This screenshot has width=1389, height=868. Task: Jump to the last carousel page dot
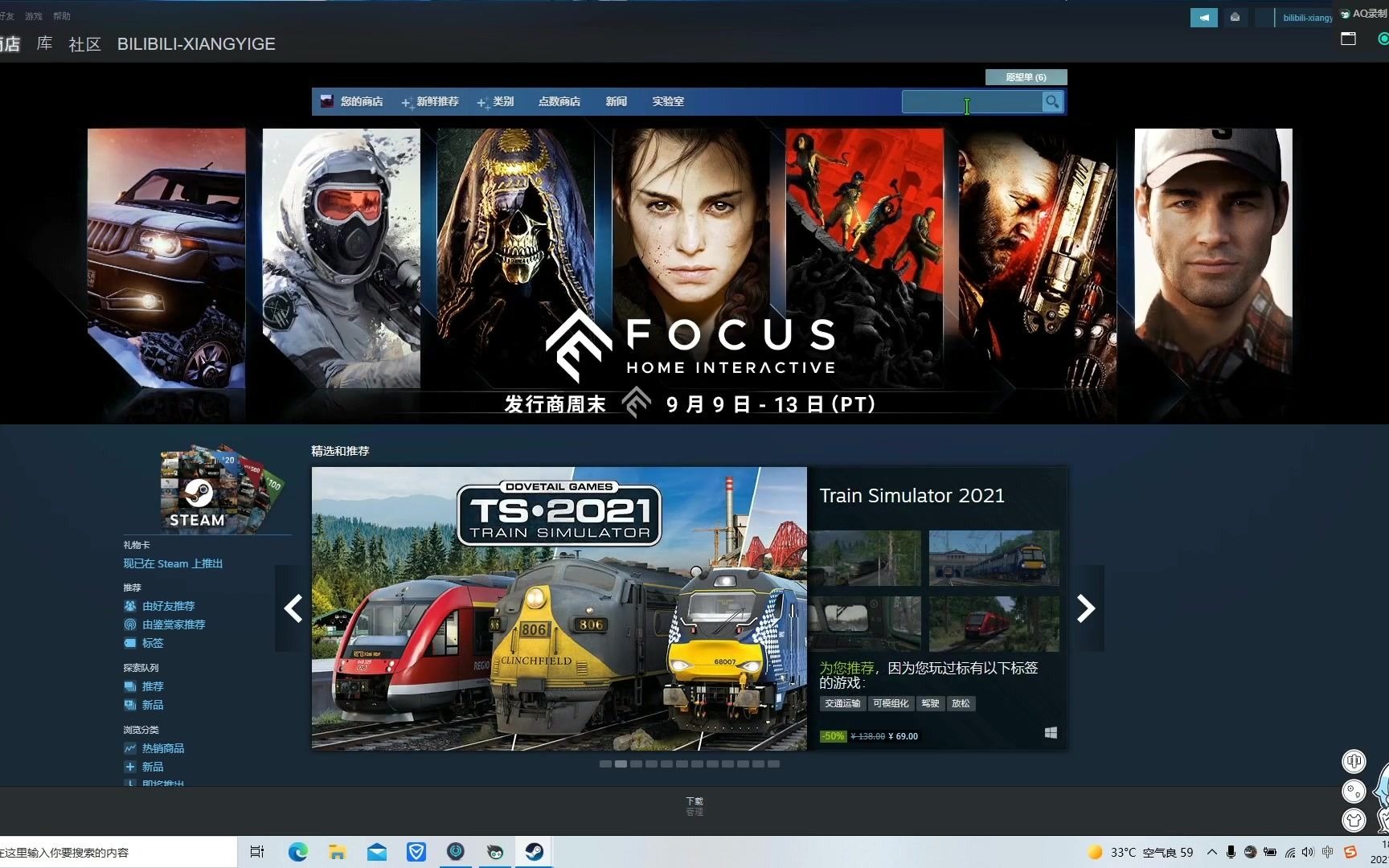coord(773,764)
